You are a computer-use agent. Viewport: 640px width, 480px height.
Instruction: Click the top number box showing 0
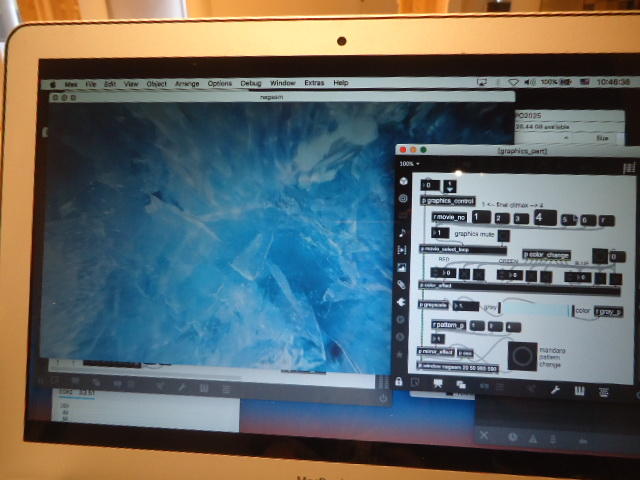431,185
